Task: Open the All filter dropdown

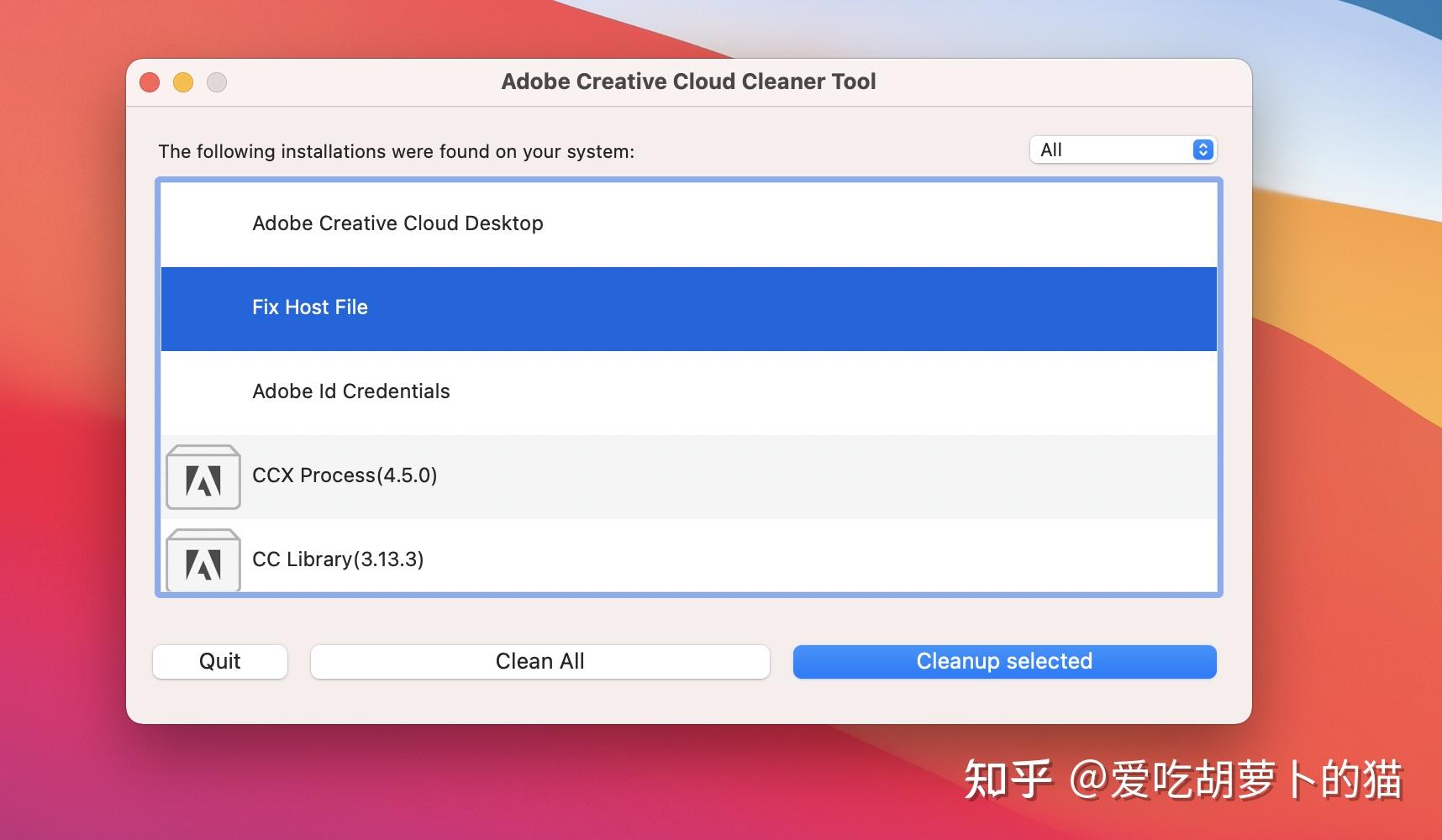Action: pyautogui.click(x=1122, y=150)
